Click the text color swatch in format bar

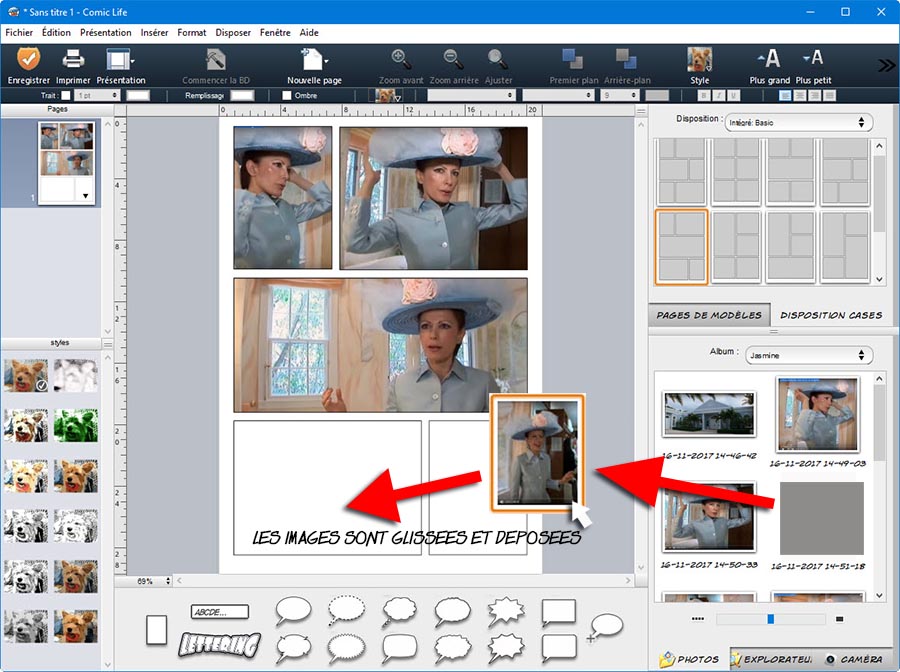[657, 95]
